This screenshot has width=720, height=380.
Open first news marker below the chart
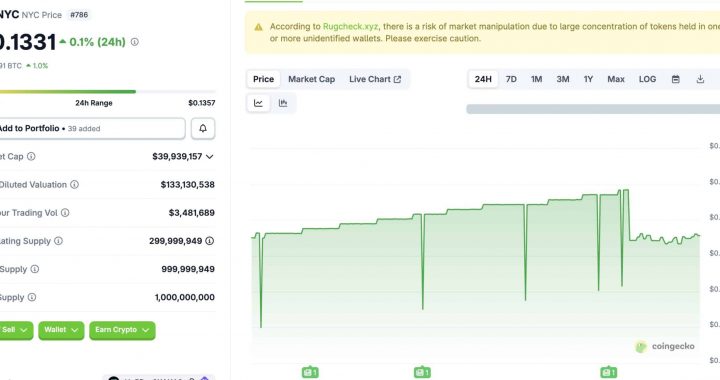pos(310,372)
